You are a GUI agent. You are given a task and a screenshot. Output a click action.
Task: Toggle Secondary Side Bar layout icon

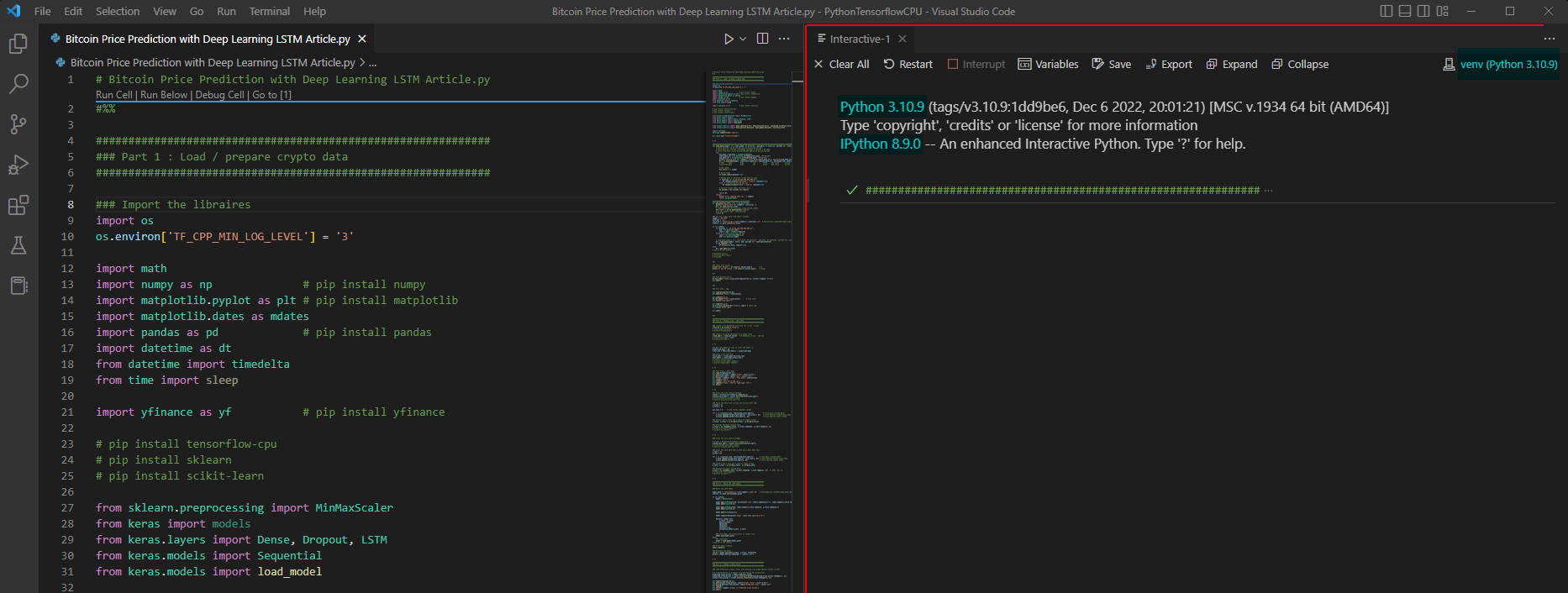[1423, 11]
